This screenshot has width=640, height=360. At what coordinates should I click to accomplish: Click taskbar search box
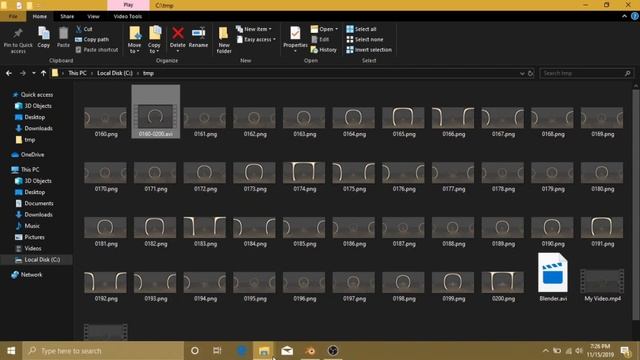[103, 351]
